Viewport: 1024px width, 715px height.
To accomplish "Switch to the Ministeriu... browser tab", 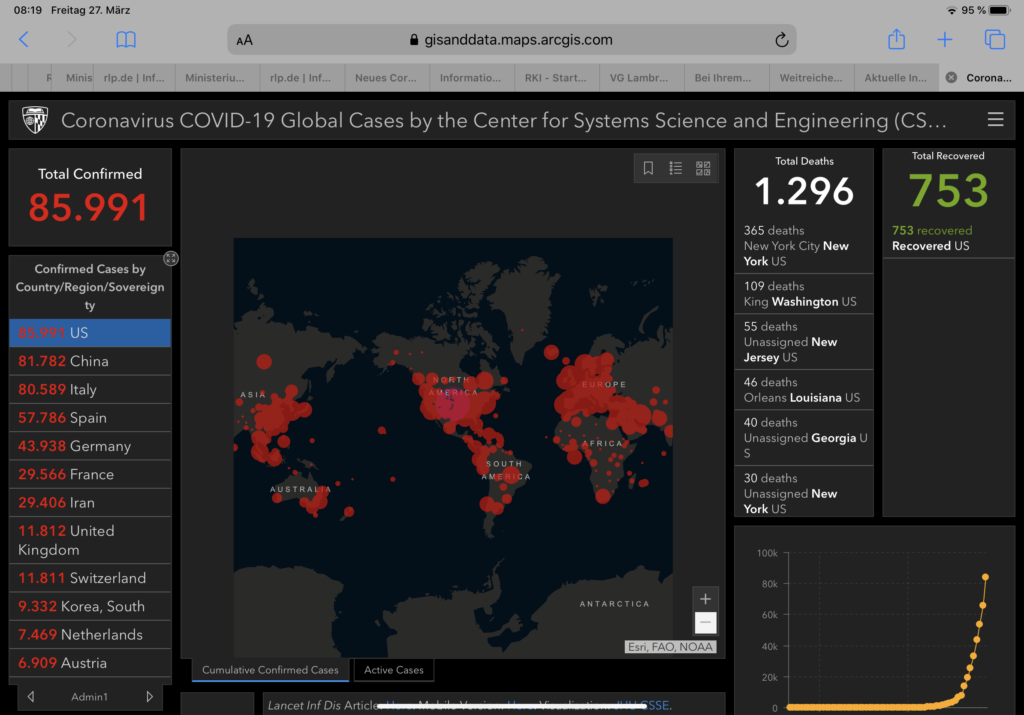I will coord(215,78).
